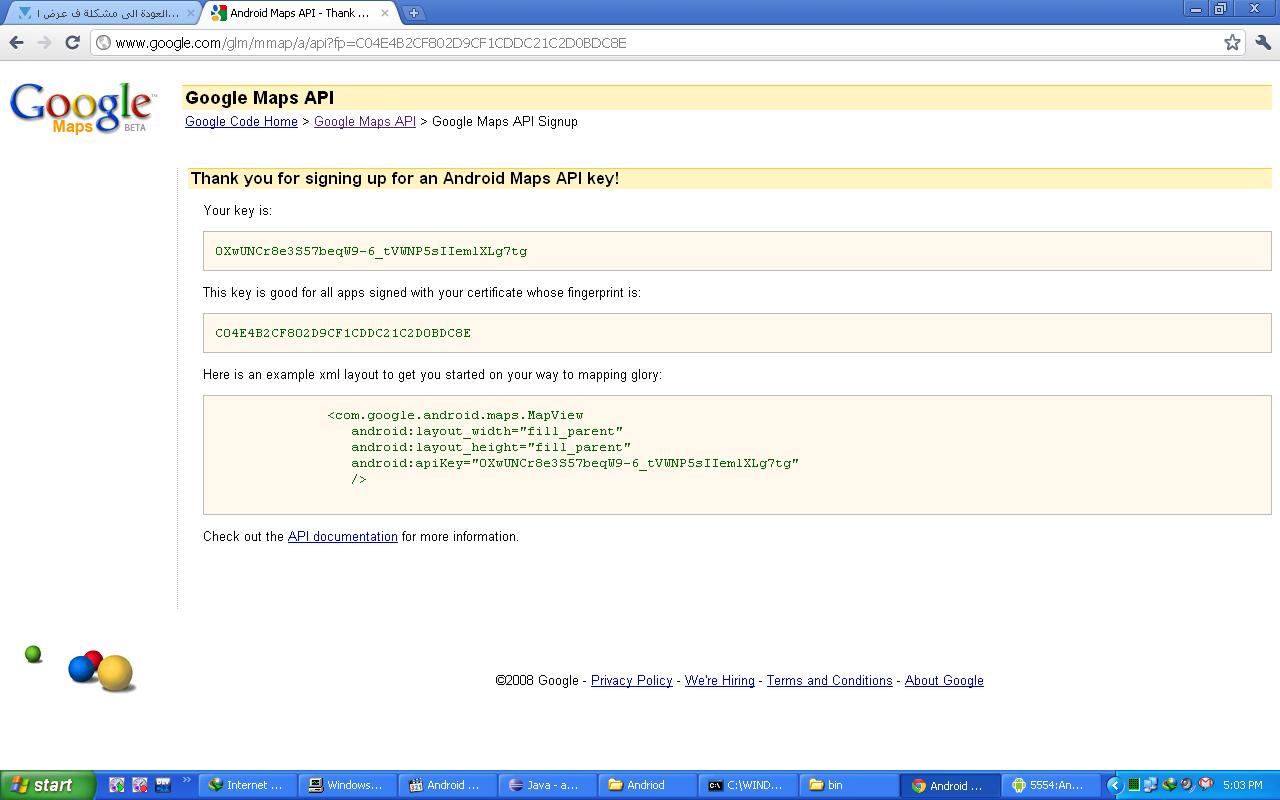This screenshot has height=800, width=1280.
Task: Bookmark this page with the star icon
Action: point(1232,42)
